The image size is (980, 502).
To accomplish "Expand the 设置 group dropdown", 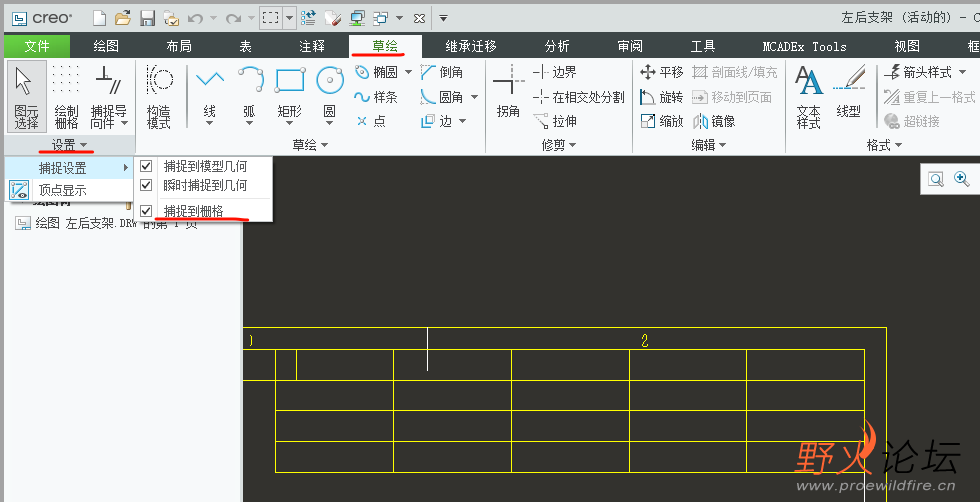I will pos(69,146).
